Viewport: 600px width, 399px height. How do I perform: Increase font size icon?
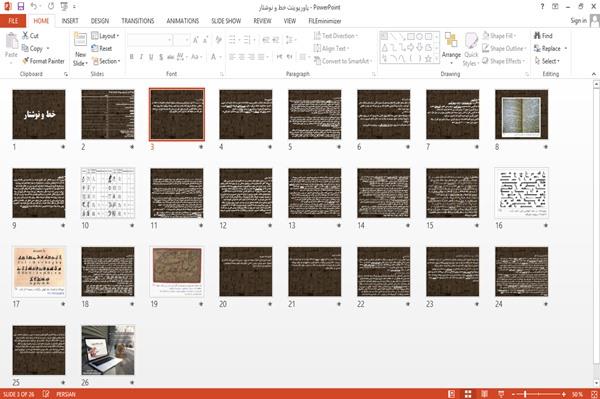pos(196,40)
